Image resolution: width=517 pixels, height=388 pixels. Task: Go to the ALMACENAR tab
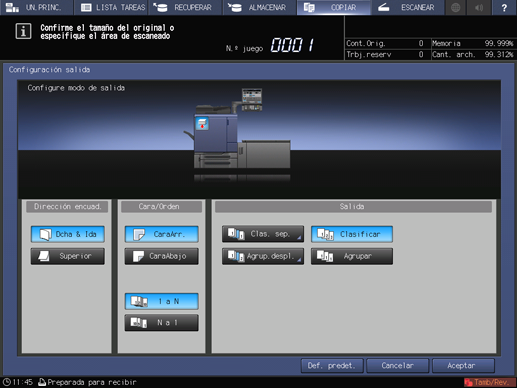(259, 7)
